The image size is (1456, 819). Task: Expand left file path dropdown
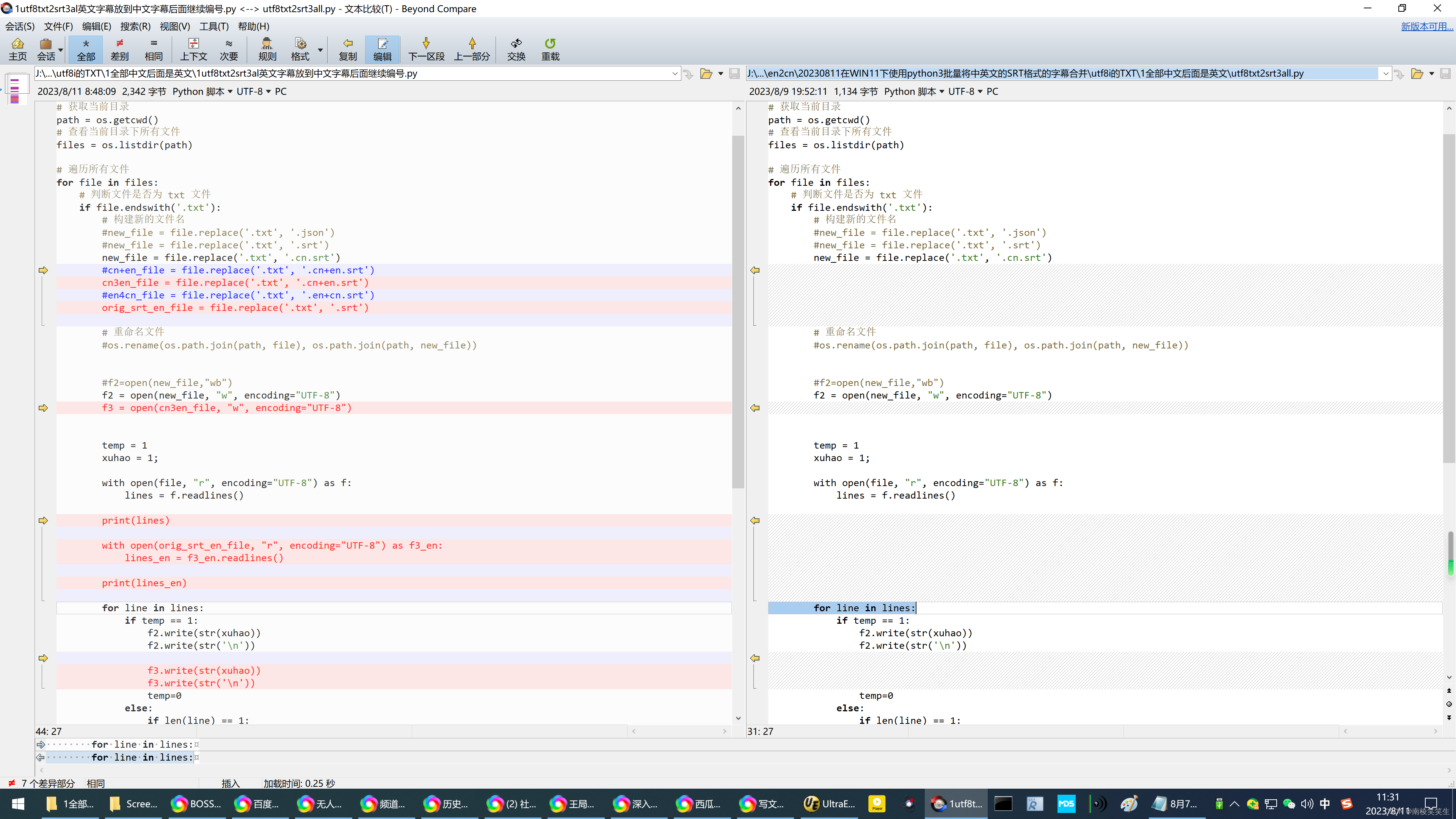[x=674, y=74]
